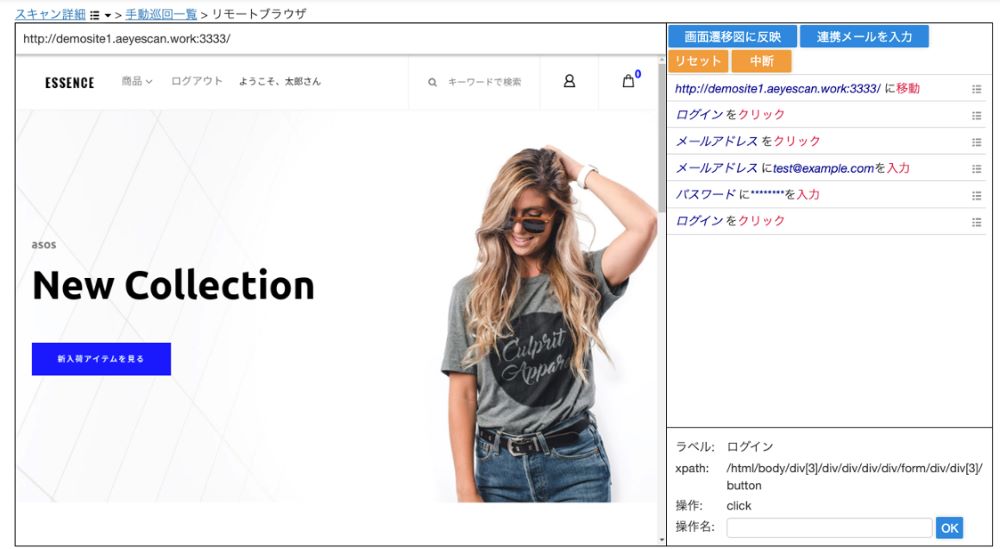The image size is (1000, 549).
Task: Click handle icon on last ログインをクリック row
Action: click(976, 222)
